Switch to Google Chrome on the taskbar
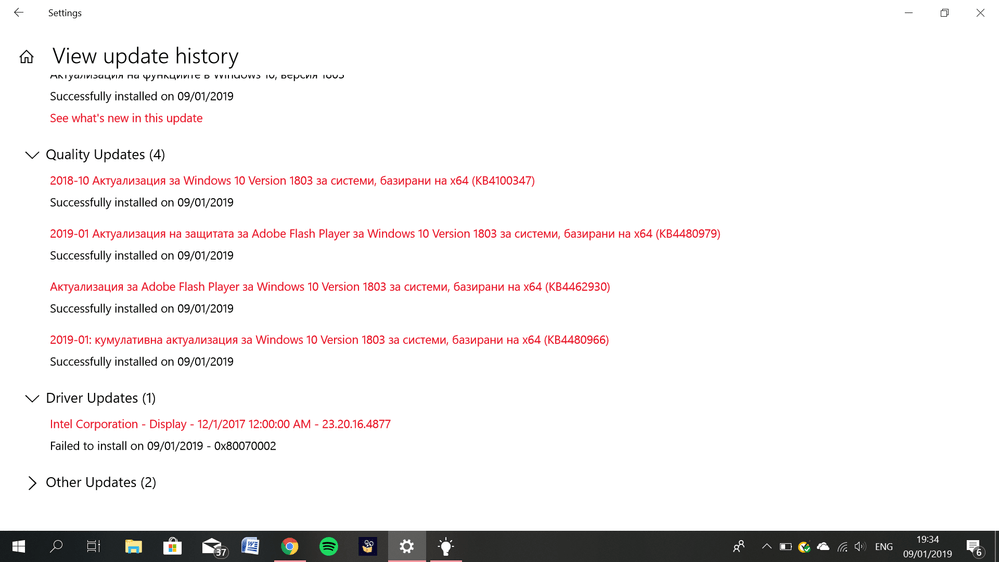The width and height of the screenshot is (999, 562). pos(290,547)
